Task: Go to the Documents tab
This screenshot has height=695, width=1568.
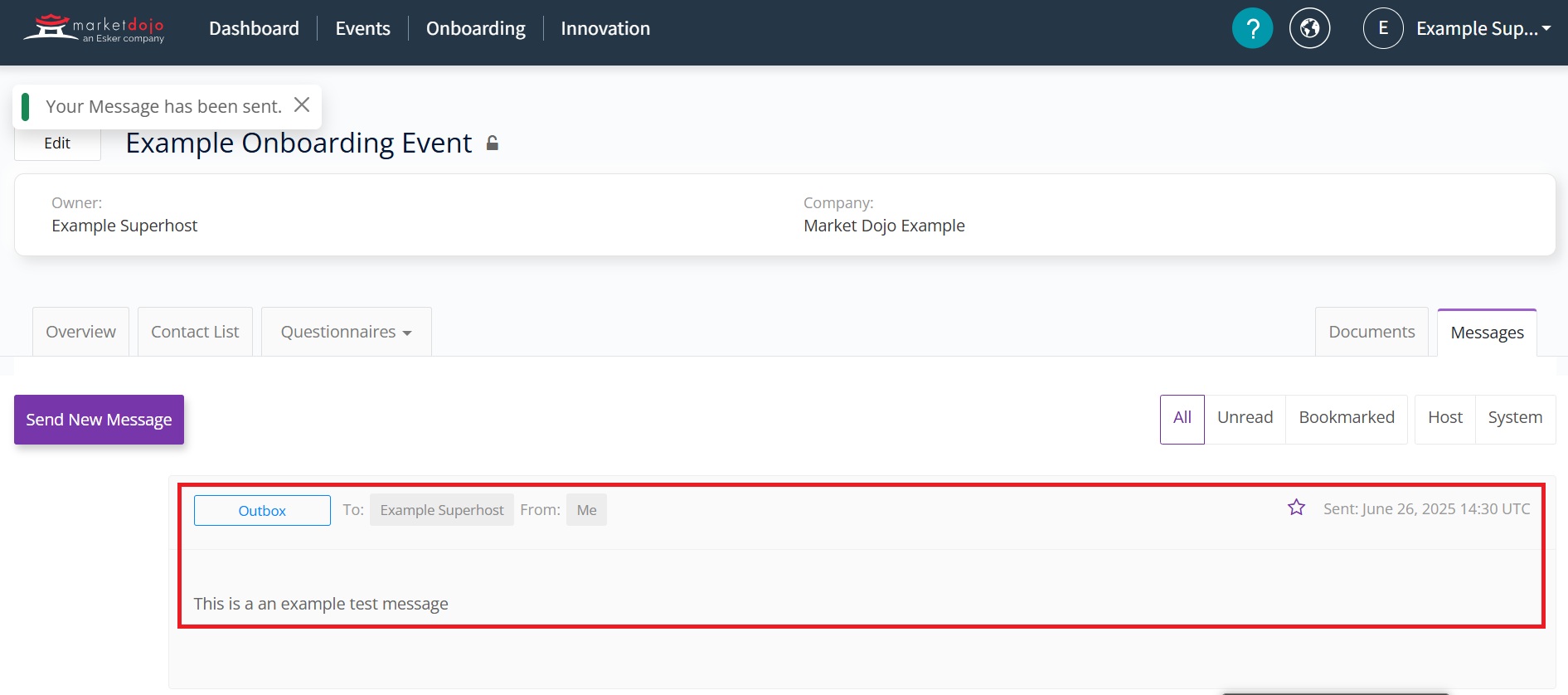Action: (x=1371, y=332)
